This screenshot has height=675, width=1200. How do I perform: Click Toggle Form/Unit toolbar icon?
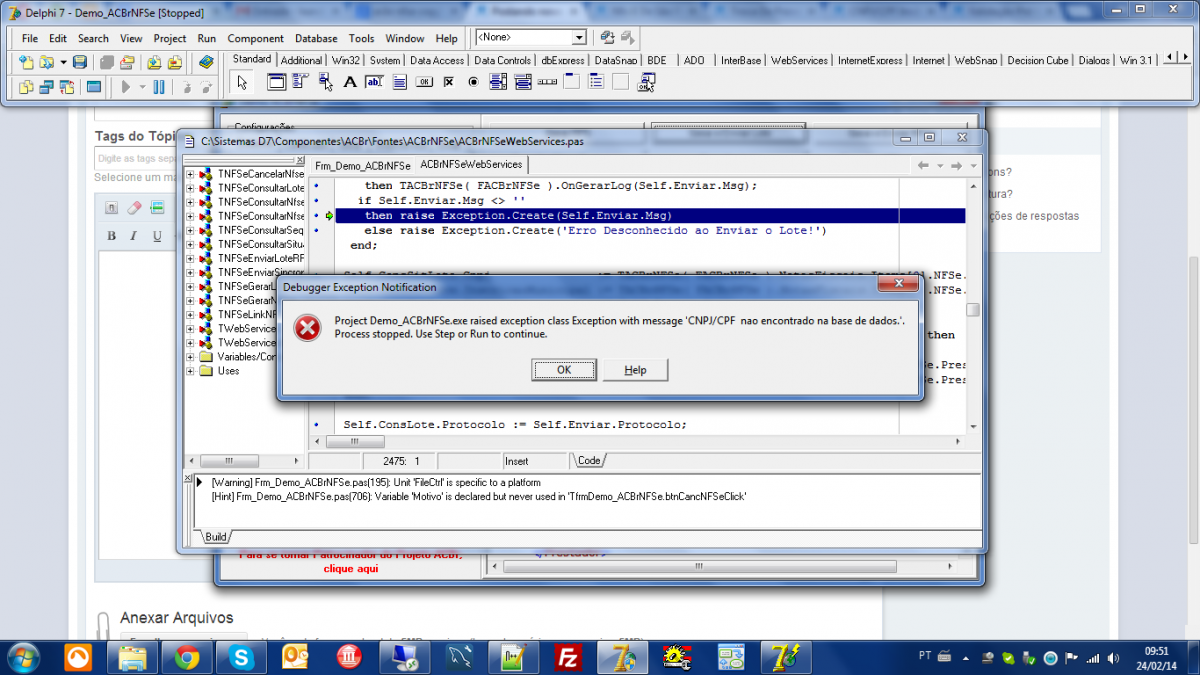(66, 87)
